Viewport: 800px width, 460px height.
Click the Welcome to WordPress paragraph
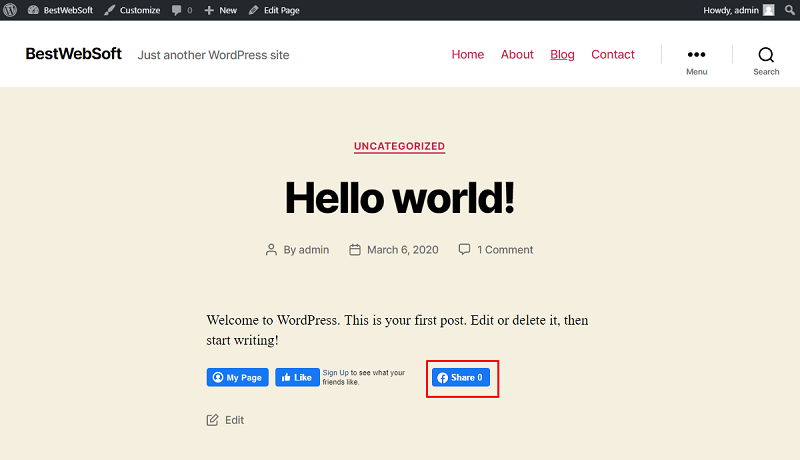point(397,330)
